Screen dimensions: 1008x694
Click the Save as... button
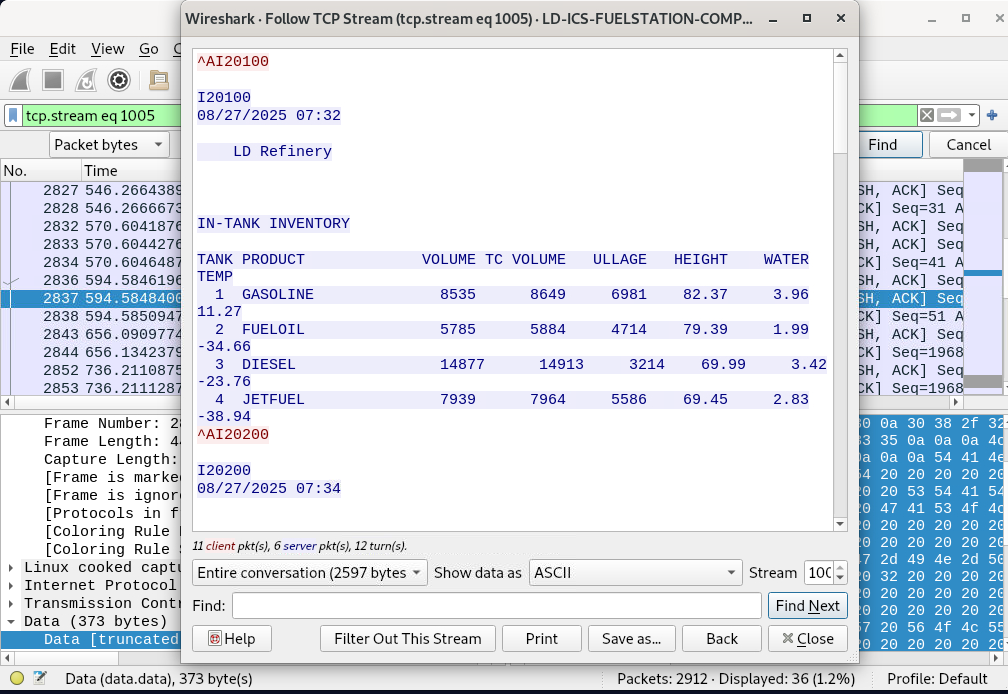631,639
